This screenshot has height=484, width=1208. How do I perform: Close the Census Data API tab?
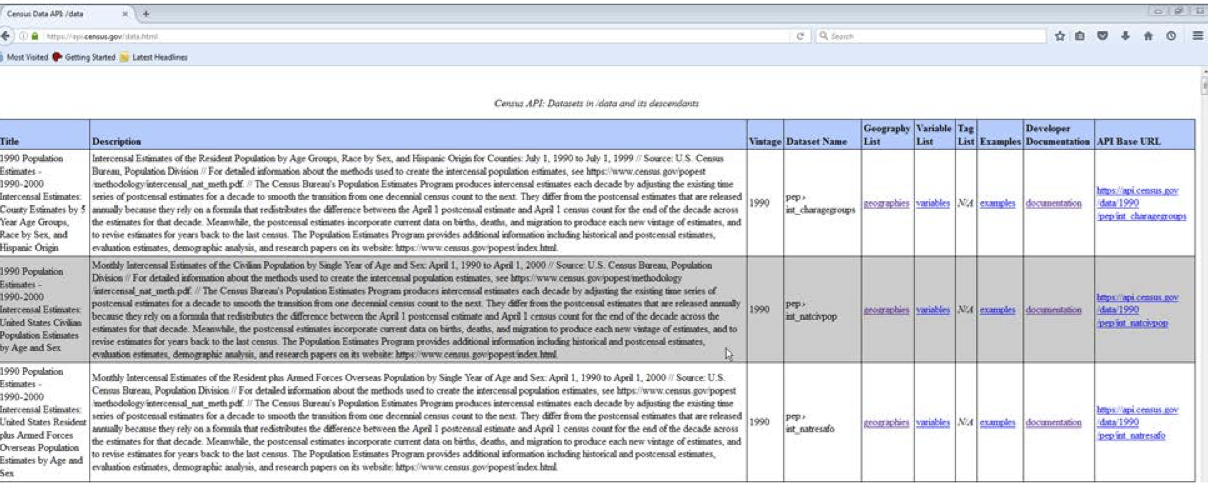tap(124, 14)
